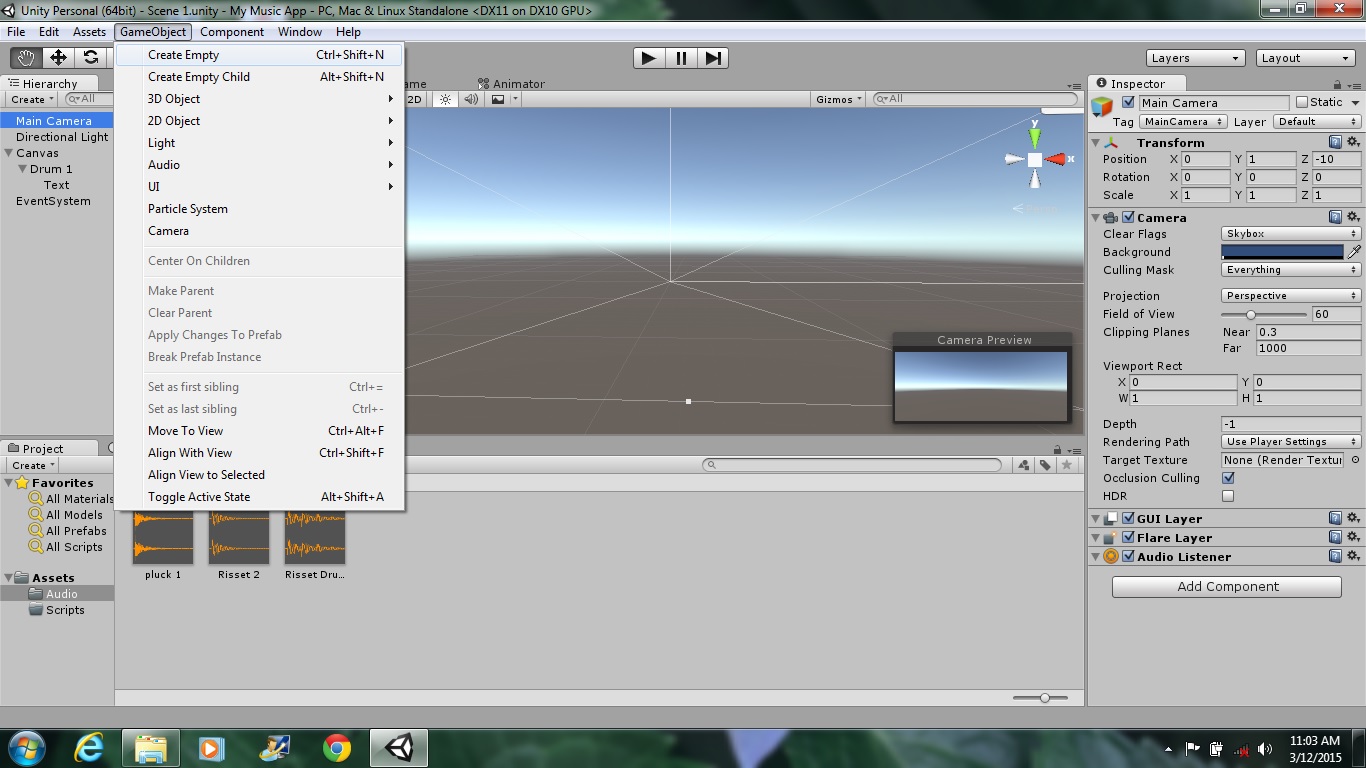The image size is (1366, 768).
Task: Open Rendering Path dropdown
Action: pyautogui.click(x=1291, y=442)
